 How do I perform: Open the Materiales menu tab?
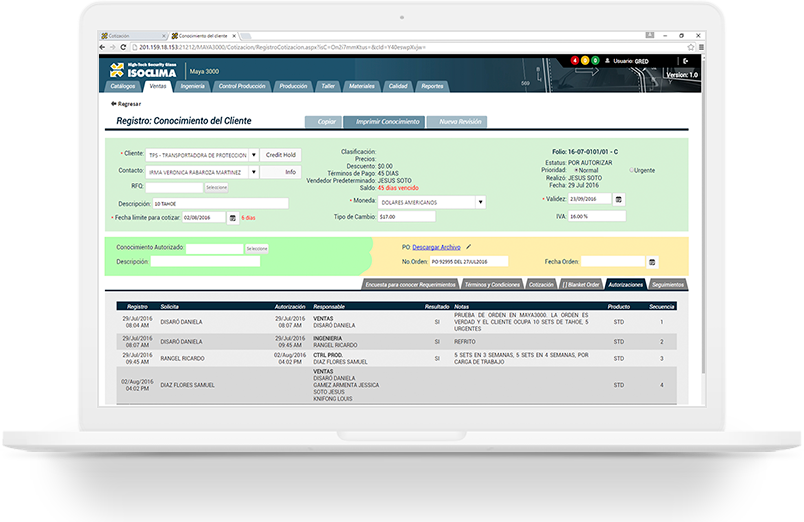(x=362, y=86)
